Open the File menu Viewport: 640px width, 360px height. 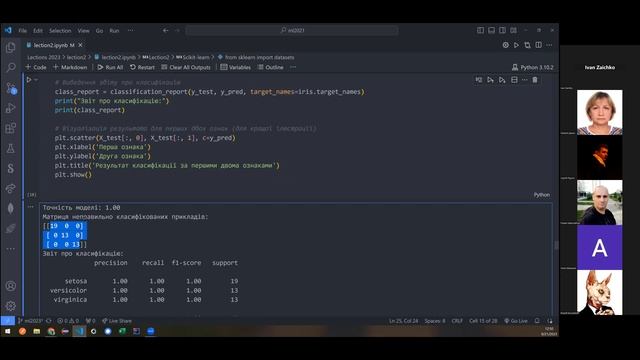[x=22, y=31]
